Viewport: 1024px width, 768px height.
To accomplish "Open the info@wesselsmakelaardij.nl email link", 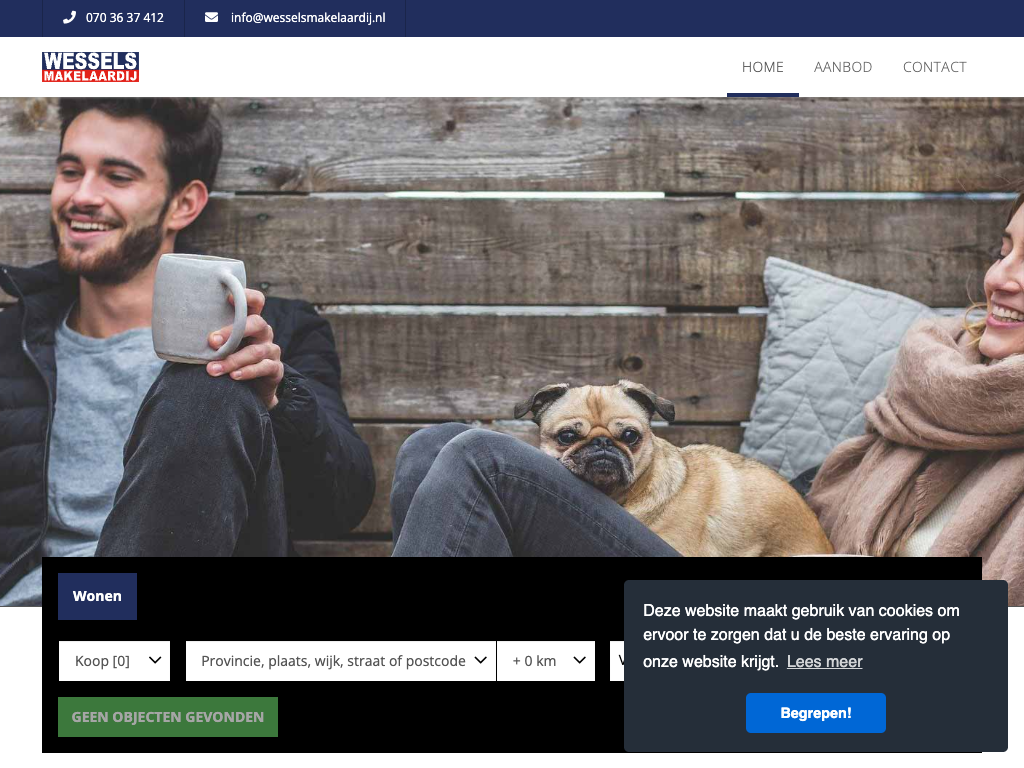I will click(x=307, y=18).
